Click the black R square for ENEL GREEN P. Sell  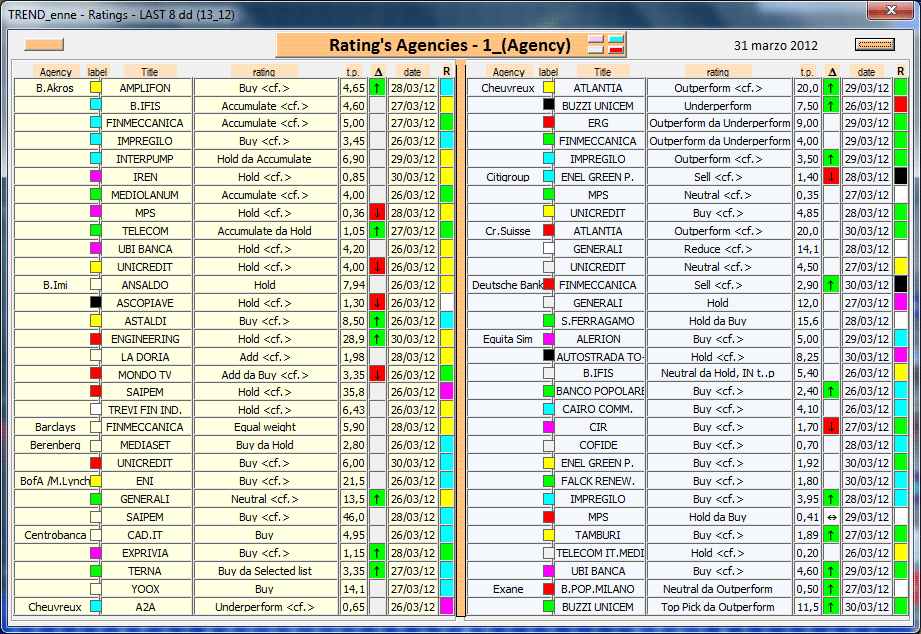pyautogui.click(x=900, y=177)
